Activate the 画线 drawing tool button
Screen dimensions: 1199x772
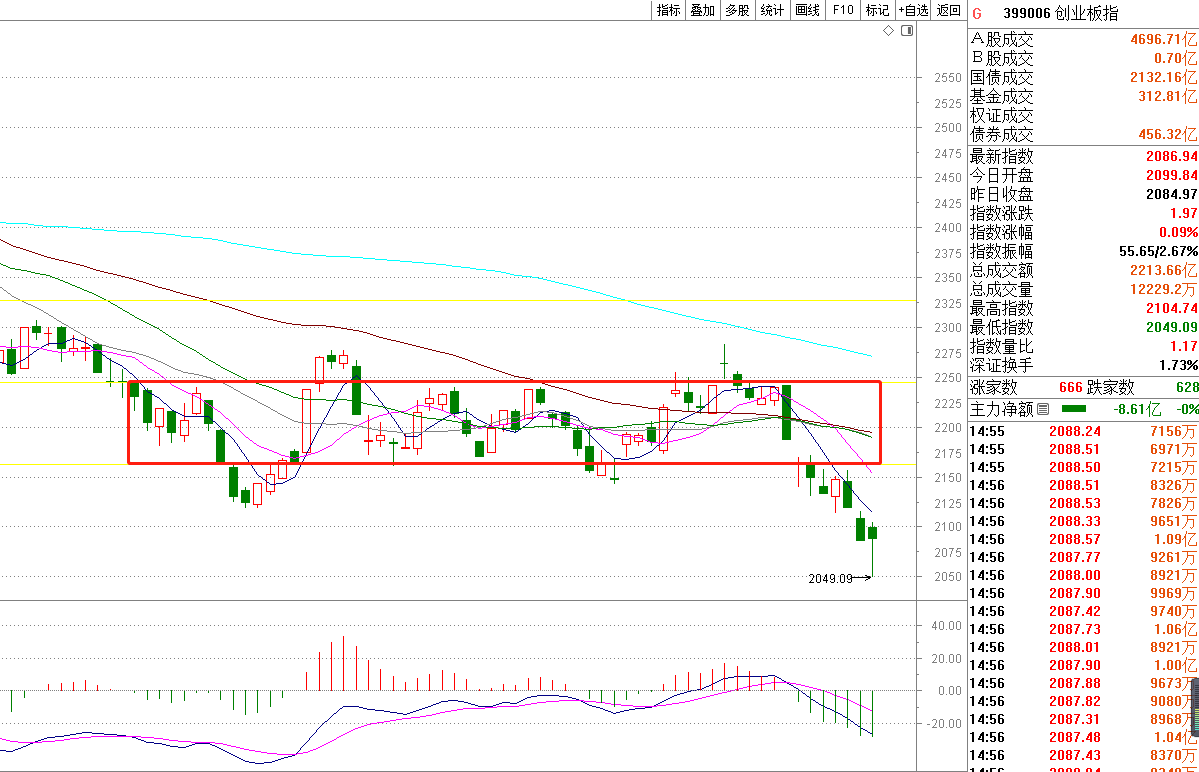coord(807,10)
